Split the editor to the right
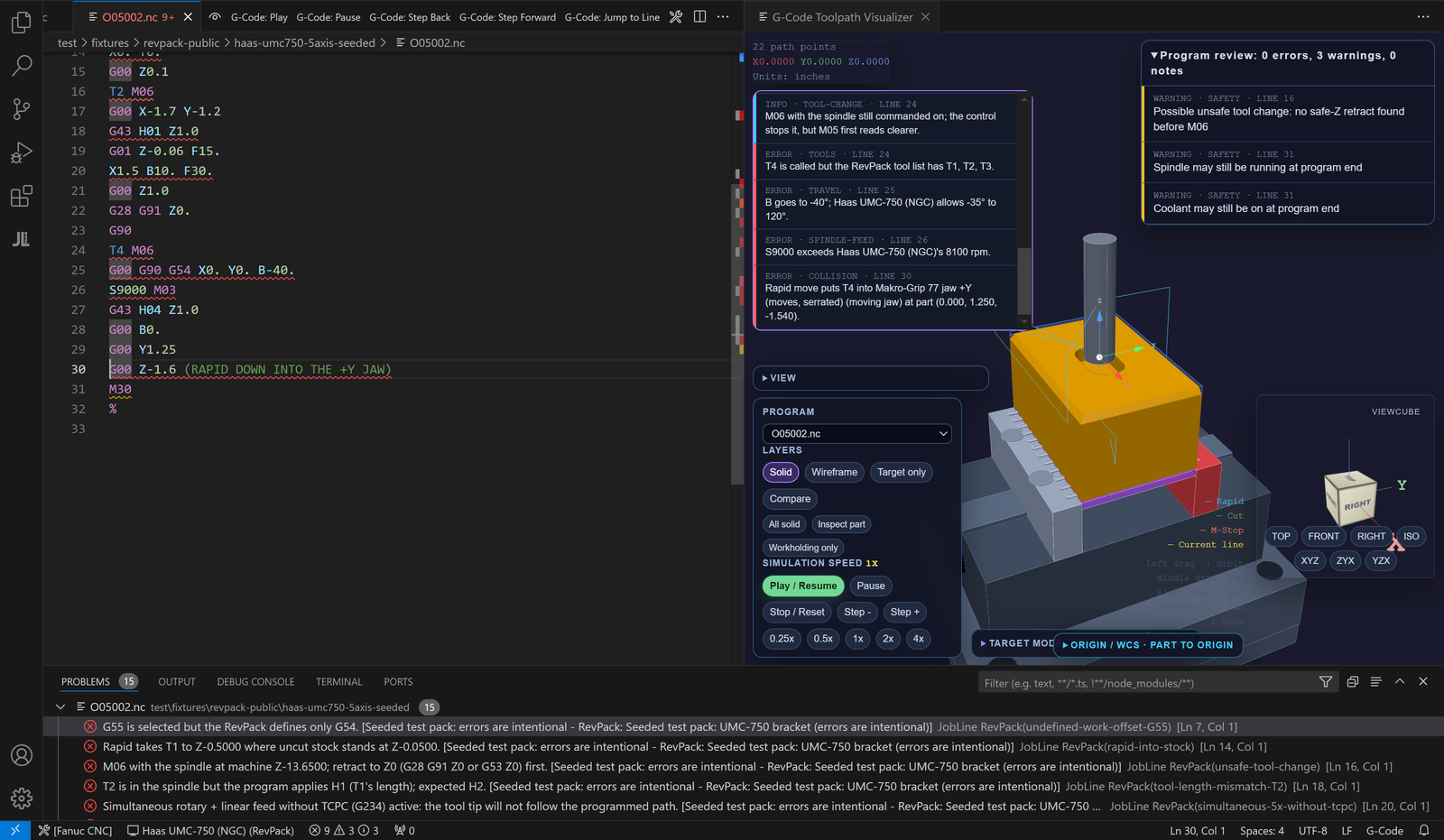This screenshot has width=1444, height=840. point(699,17)
